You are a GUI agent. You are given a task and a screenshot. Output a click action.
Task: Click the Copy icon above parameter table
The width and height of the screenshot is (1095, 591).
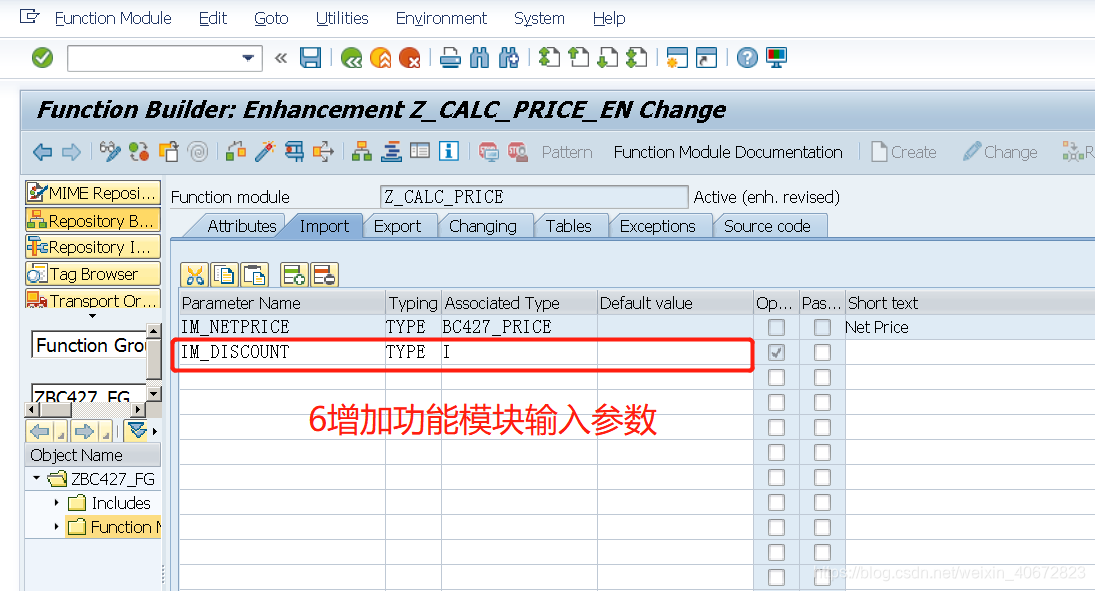click(224, 275)
